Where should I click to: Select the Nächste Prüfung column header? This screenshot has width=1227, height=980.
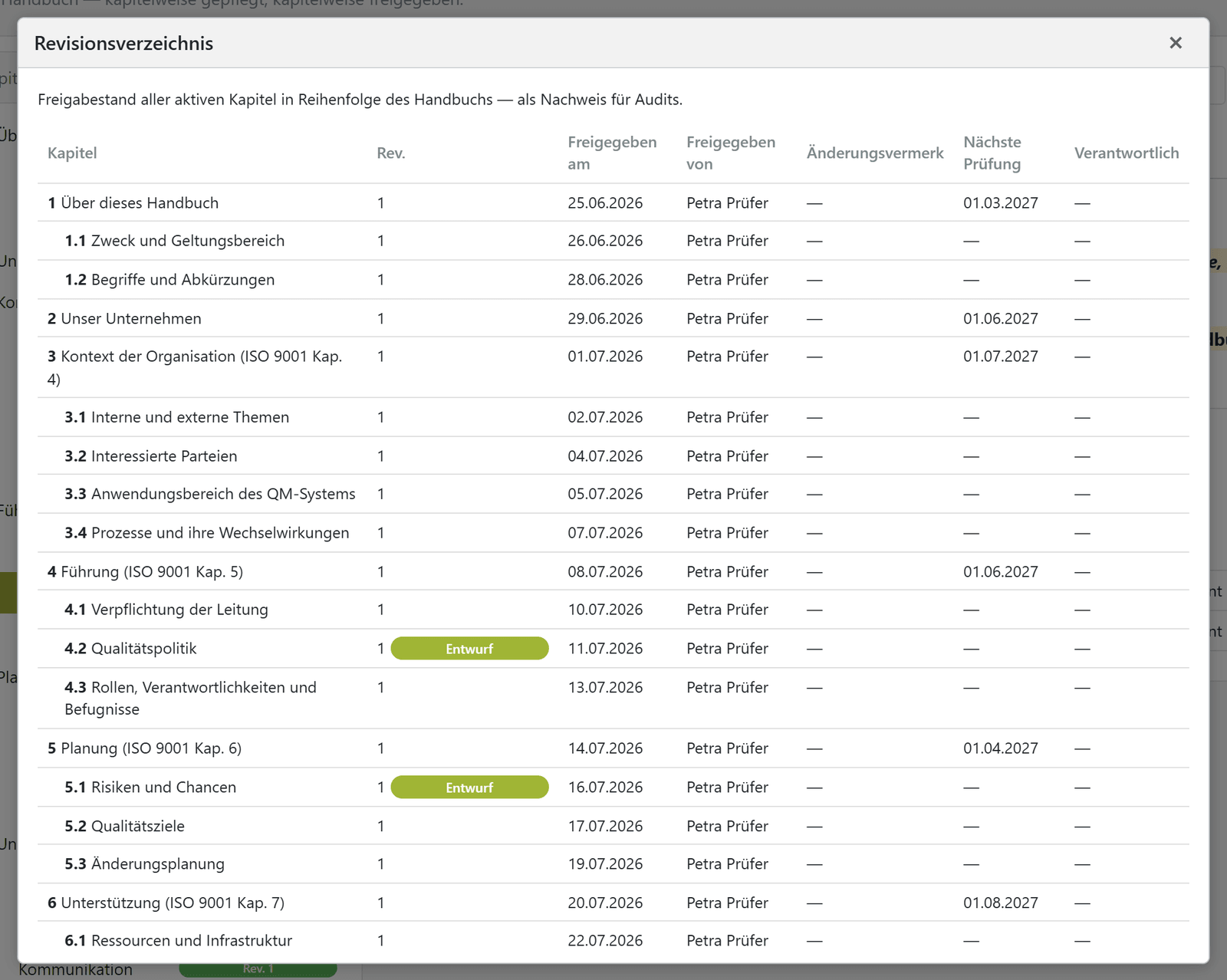[x=992, y=153]
